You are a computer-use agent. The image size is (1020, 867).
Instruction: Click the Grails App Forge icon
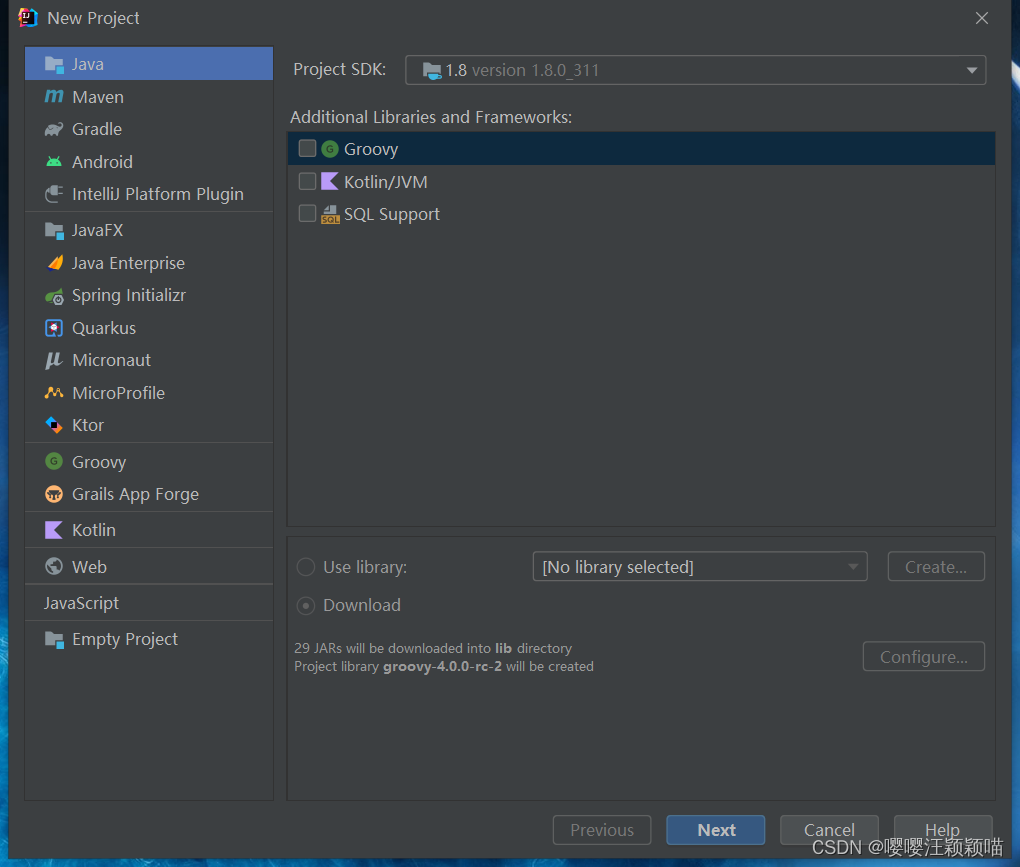click(54, 494)
